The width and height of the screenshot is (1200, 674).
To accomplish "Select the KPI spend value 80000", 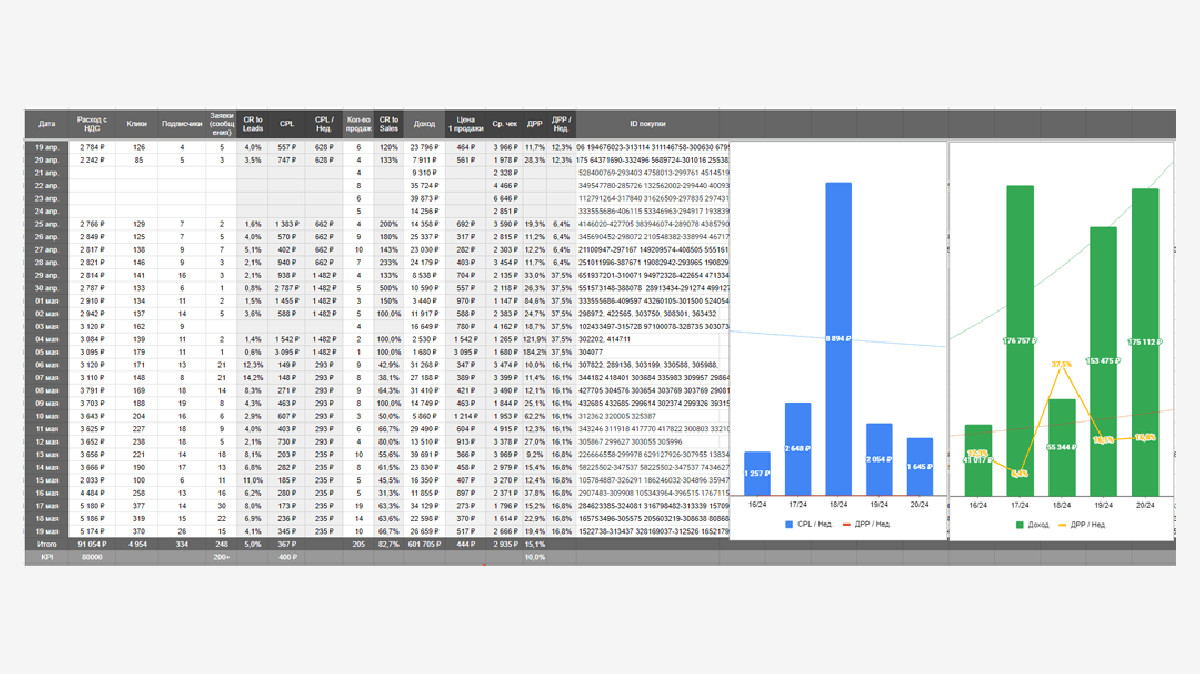I will [93, 557].
